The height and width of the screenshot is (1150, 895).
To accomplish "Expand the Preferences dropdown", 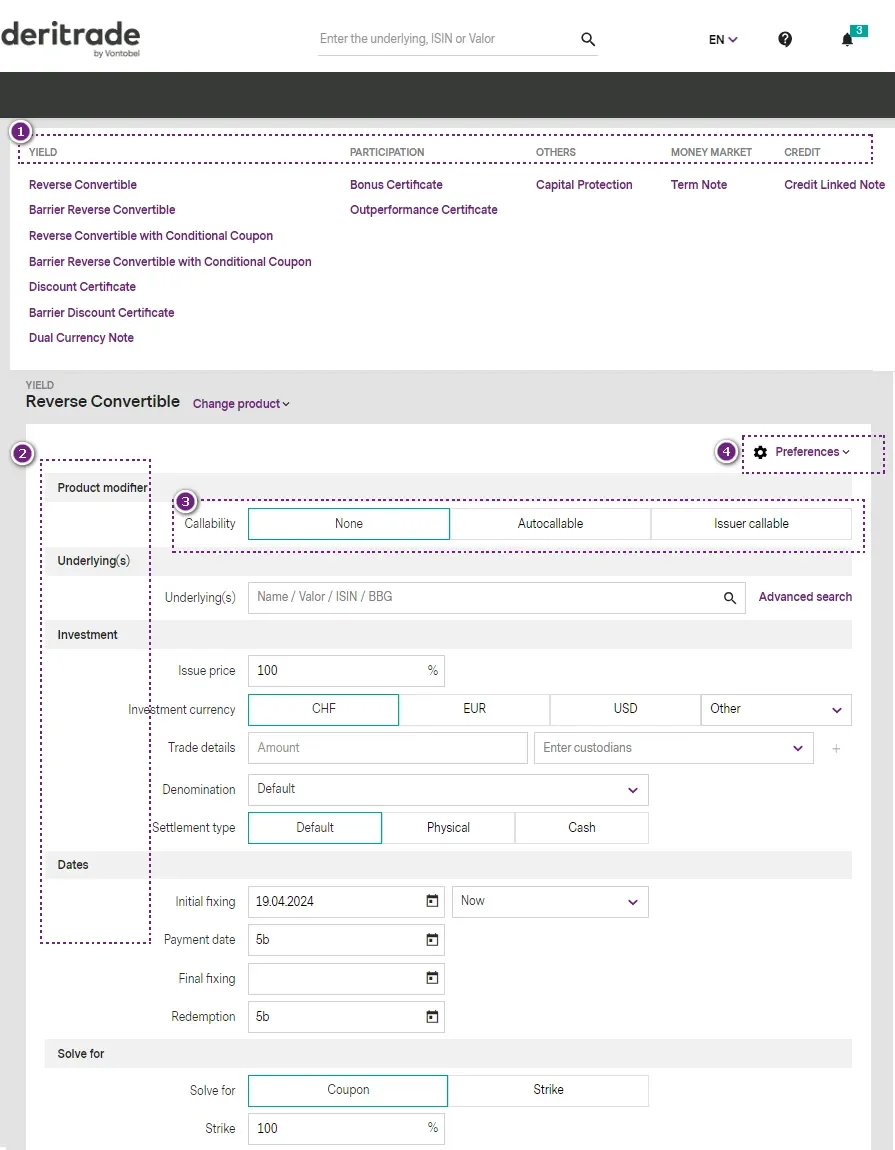I will pyautogui.click(x=812, y=452).
